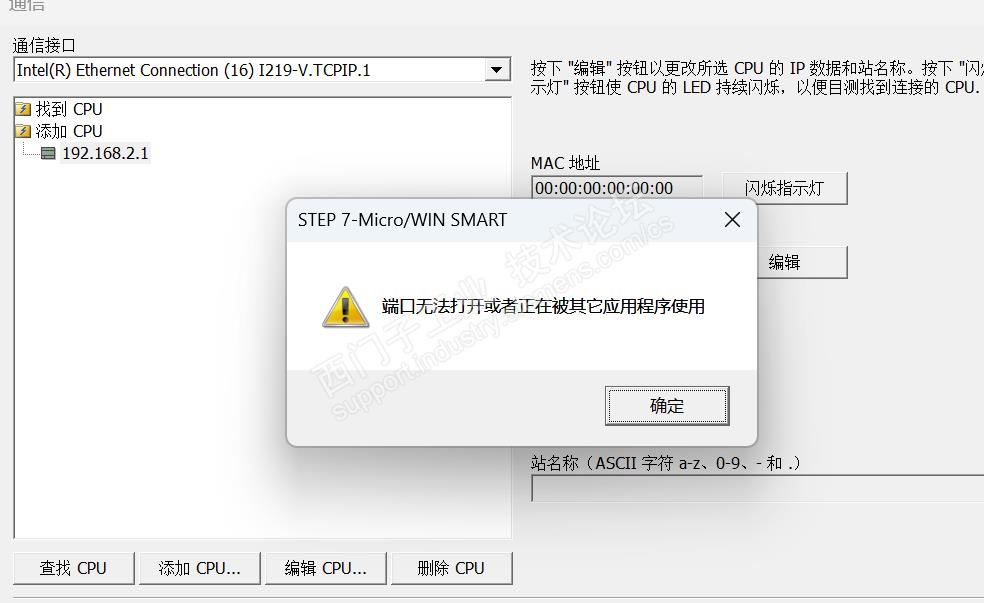Click the 站名称 text field
The height and width of the screenshot is (603, 984).
coord(757,488)
